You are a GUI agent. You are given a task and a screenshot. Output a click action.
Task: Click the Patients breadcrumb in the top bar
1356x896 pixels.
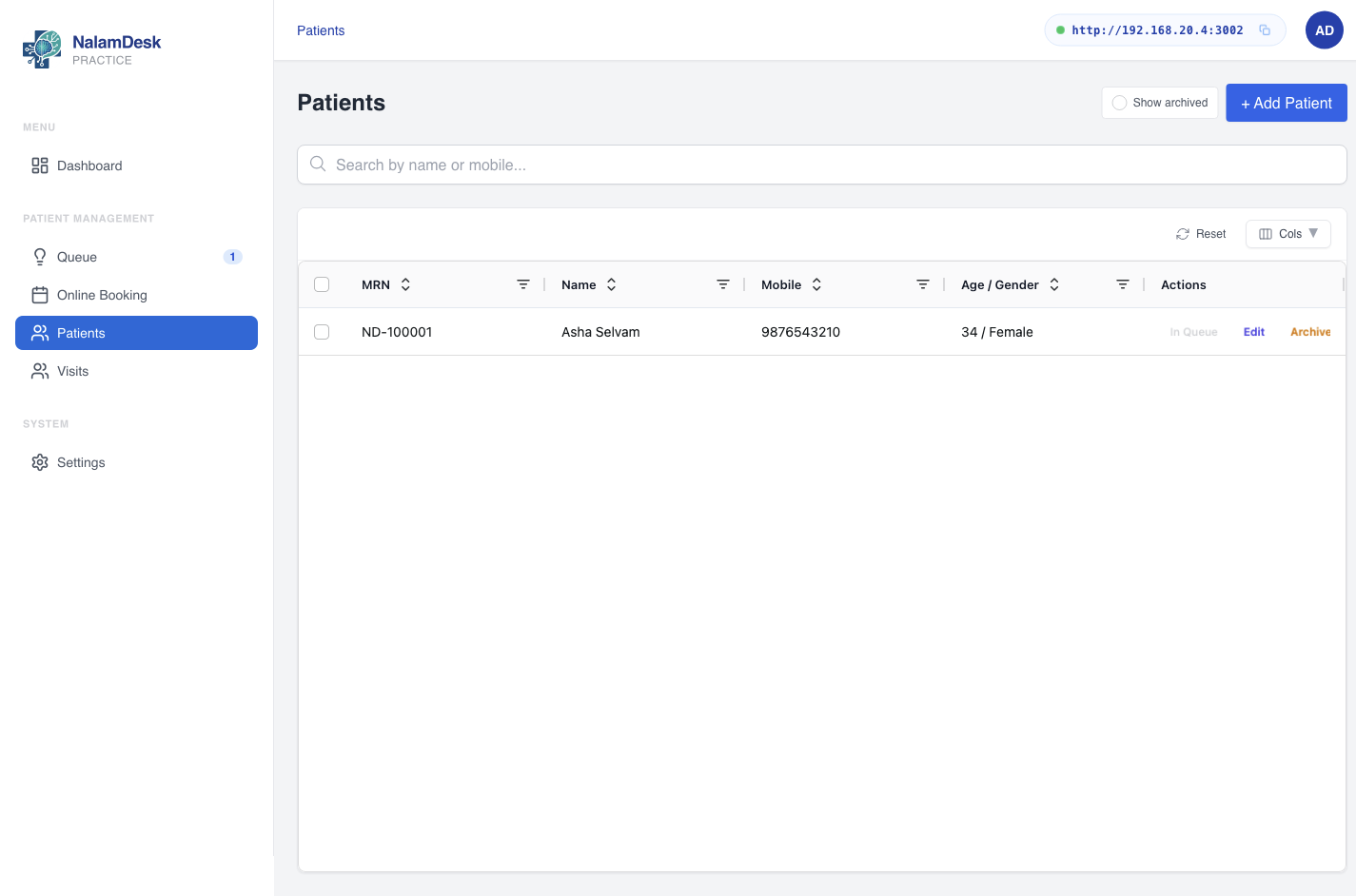tap(321, 30)
